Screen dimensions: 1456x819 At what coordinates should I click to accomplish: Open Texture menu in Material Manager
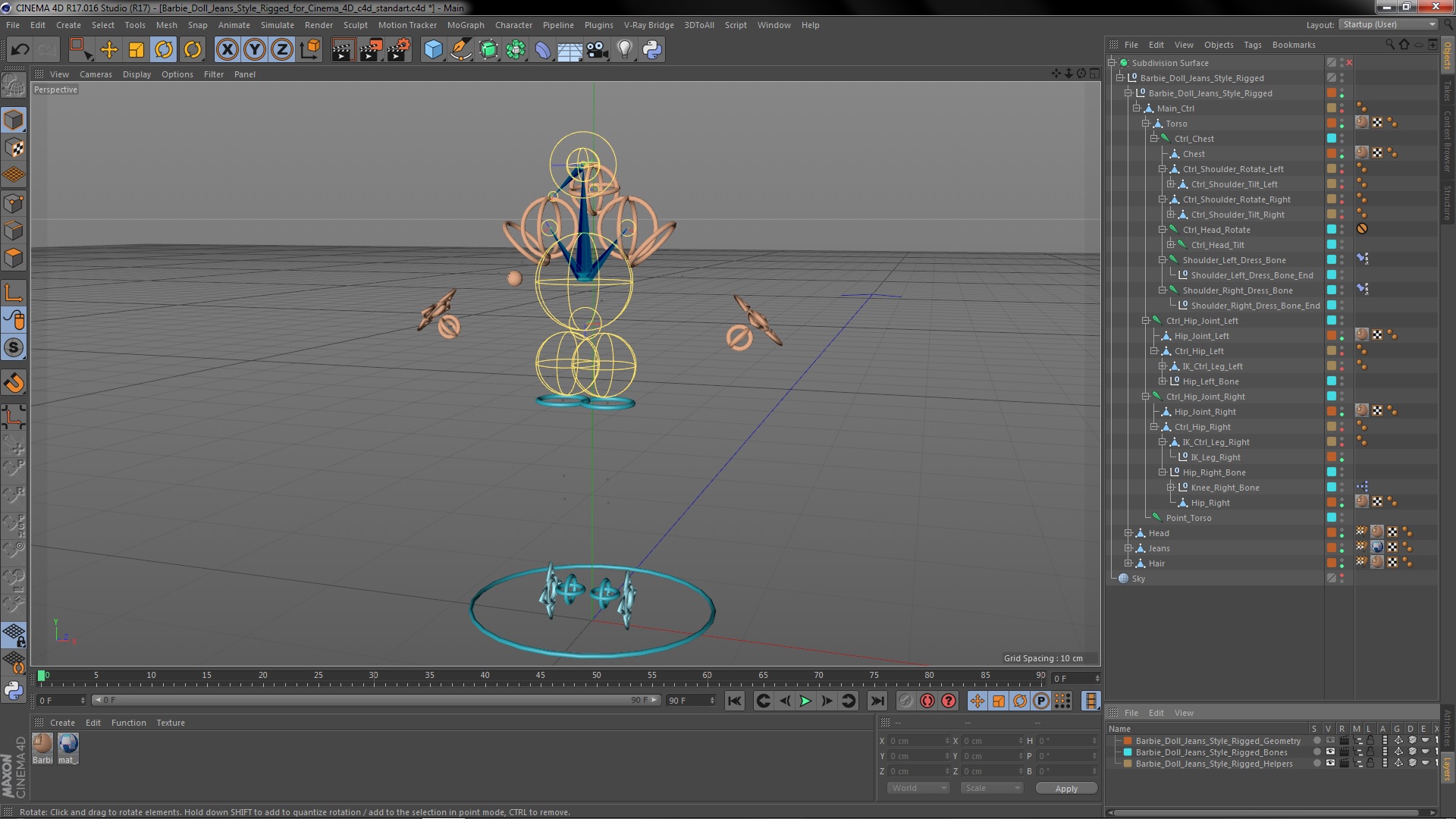click(x=171, y=723)
